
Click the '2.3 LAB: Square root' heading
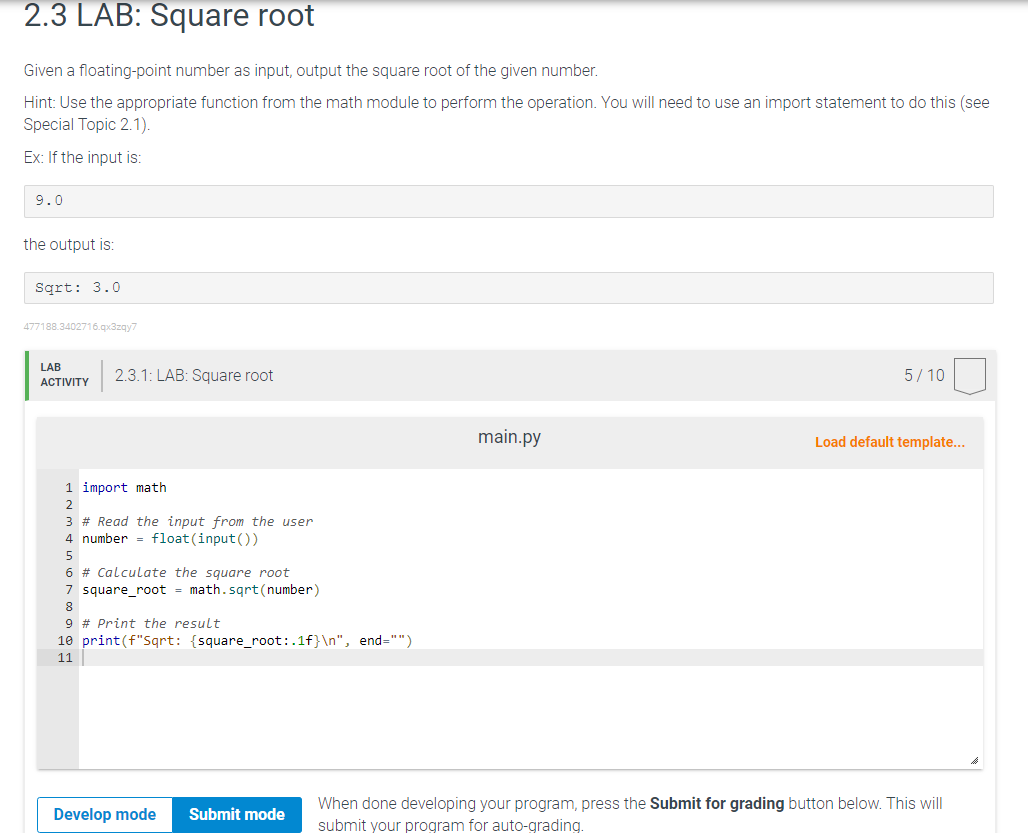[169, 16]
